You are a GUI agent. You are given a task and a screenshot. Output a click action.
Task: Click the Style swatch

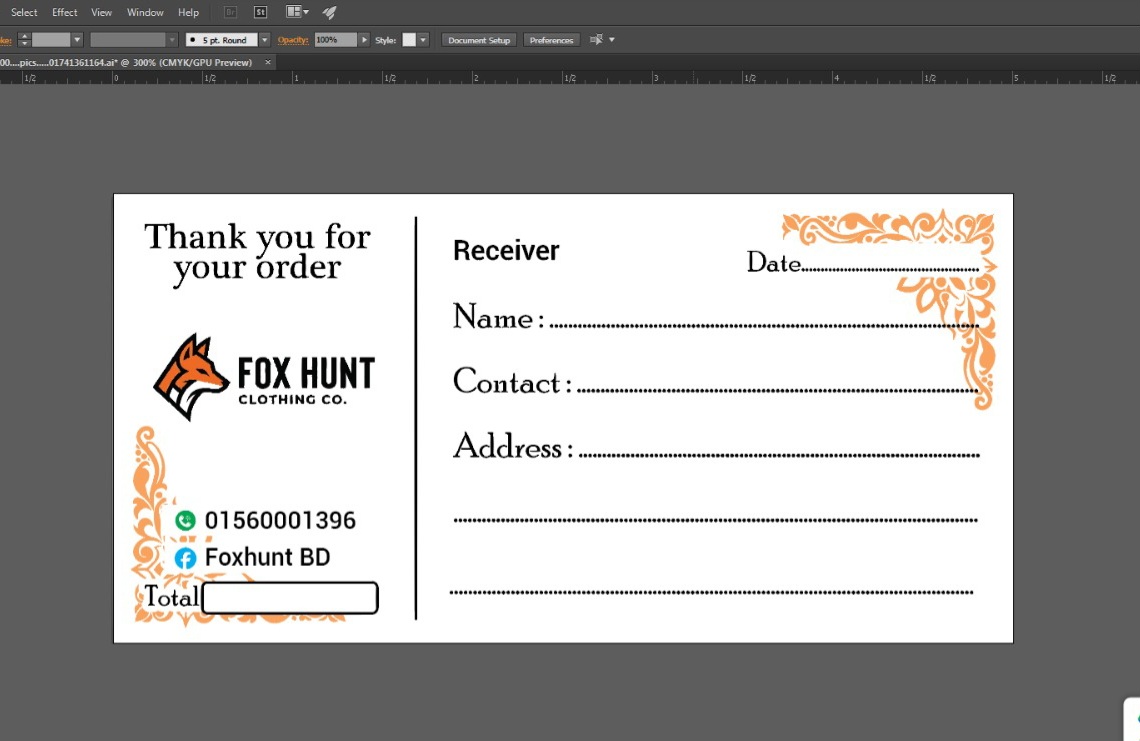pyautogui.click(x=409, y=40)
